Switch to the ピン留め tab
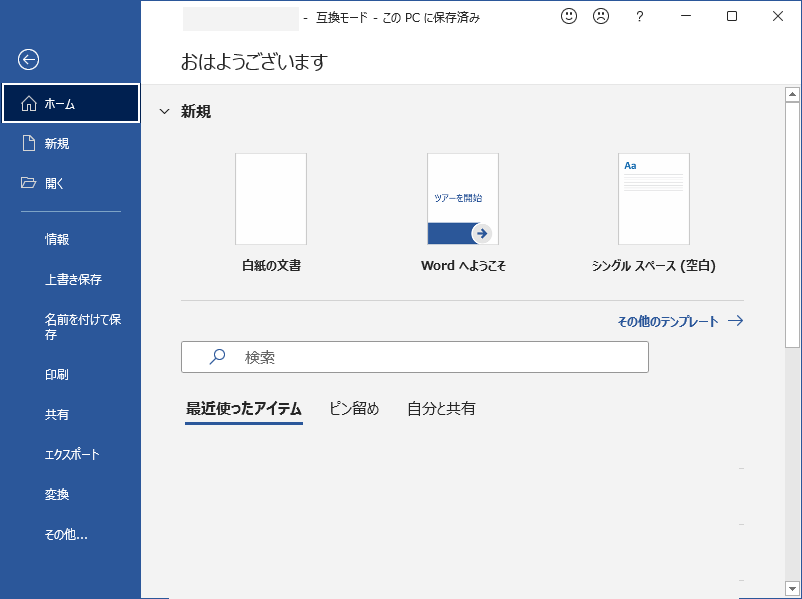This screenshot has height=599, width=802. click(x=354, y=409)
